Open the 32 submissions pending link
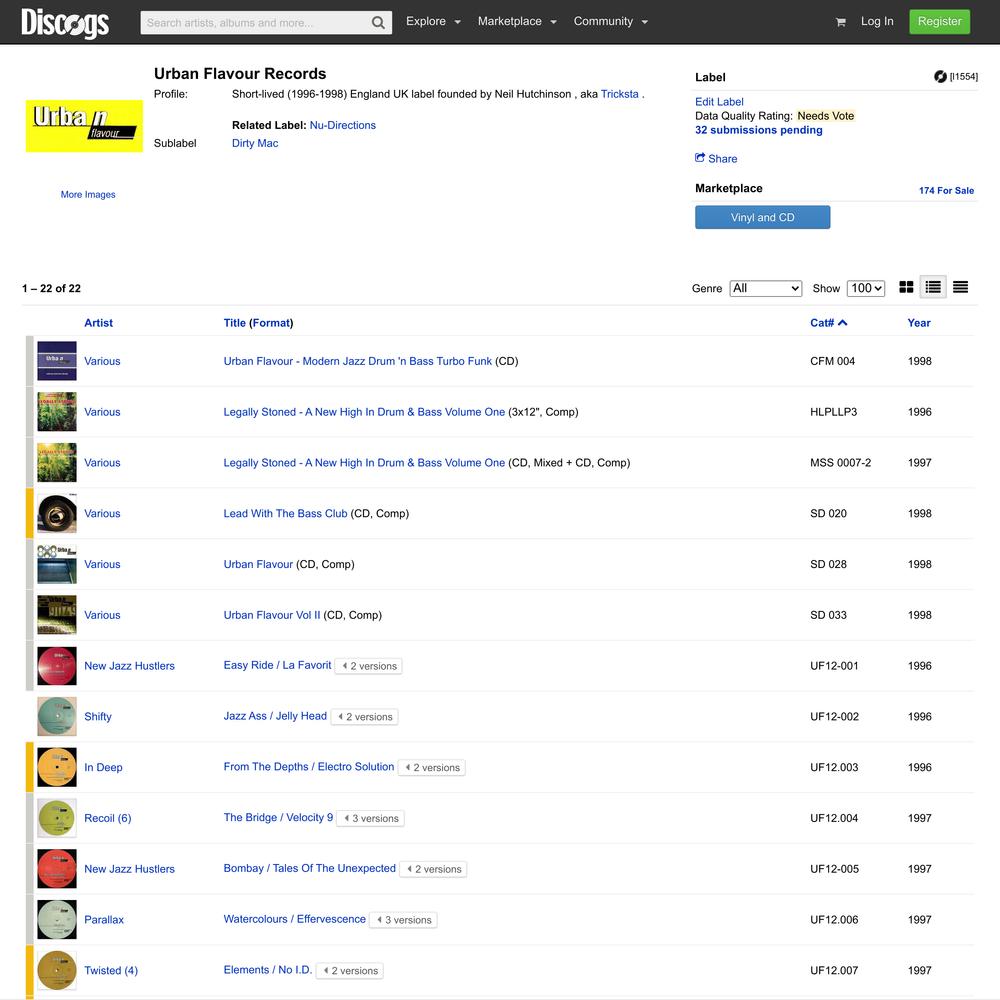This screenshot has width=1000, height=1000. point(758,130)
